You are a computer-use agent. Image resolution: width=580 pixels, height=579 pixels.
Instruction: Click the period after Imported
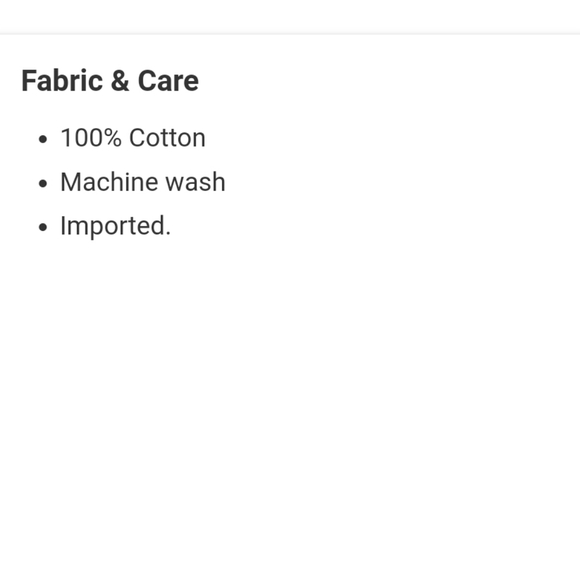[168, 233]
